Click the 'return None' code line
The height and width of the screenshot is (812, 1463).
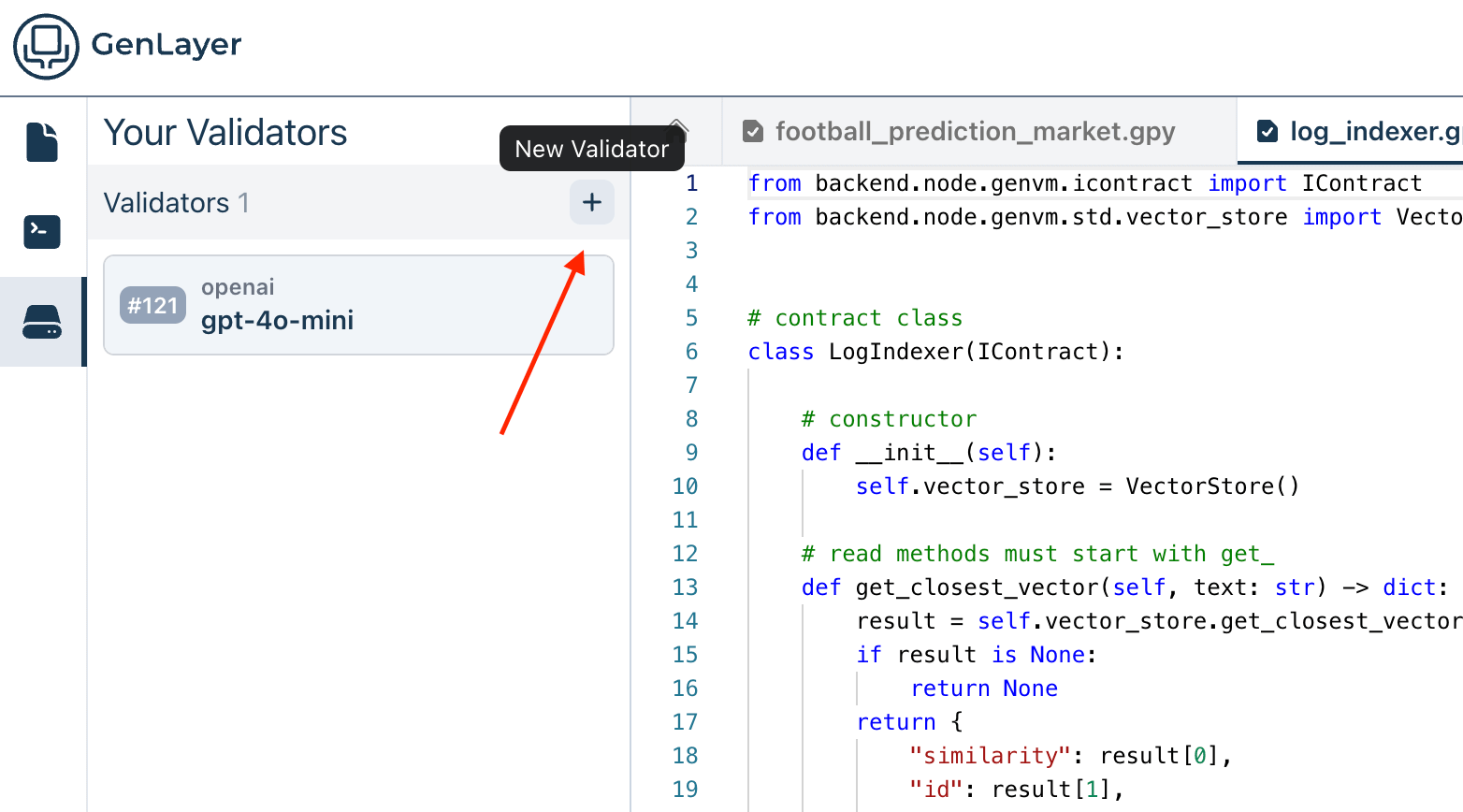click(x=984, y=689)
